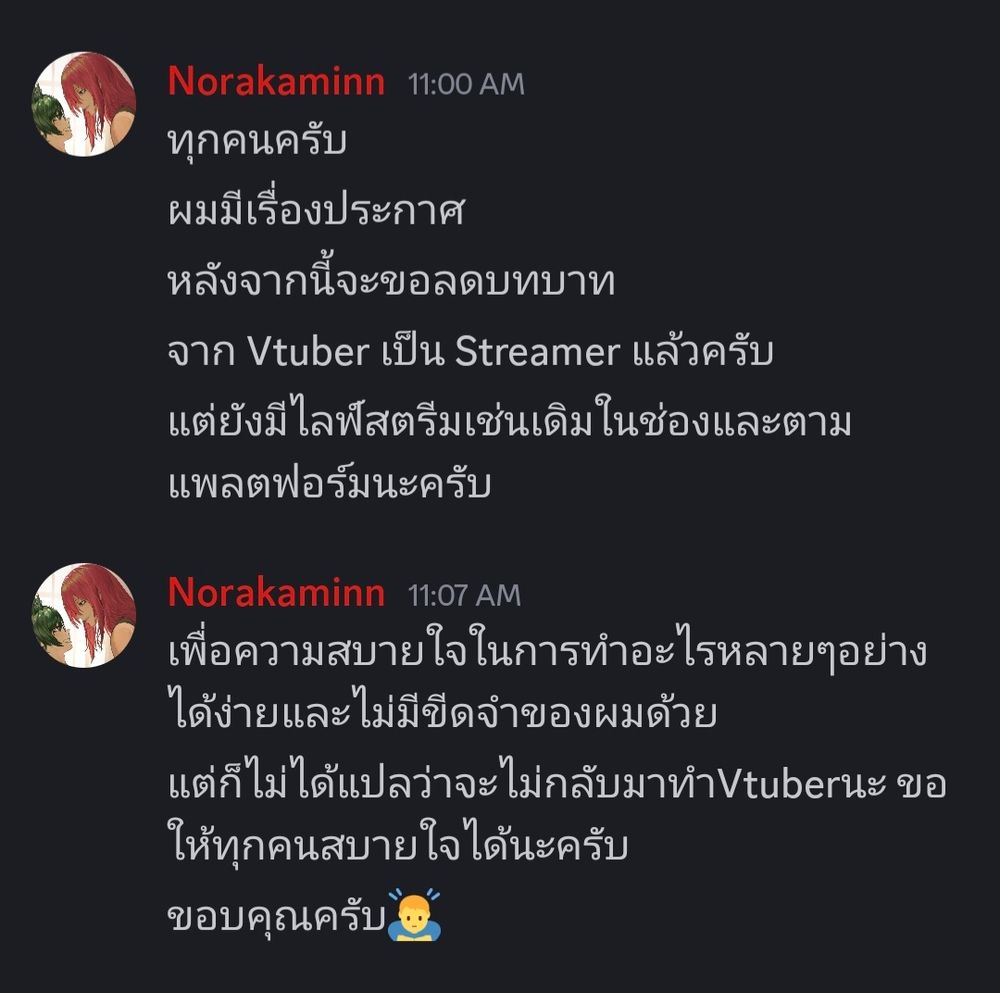Click the line starting with 'เพื่อความสบายใจในการทำอะไร'
1000x993 pixels.
[x=547, y=650]
